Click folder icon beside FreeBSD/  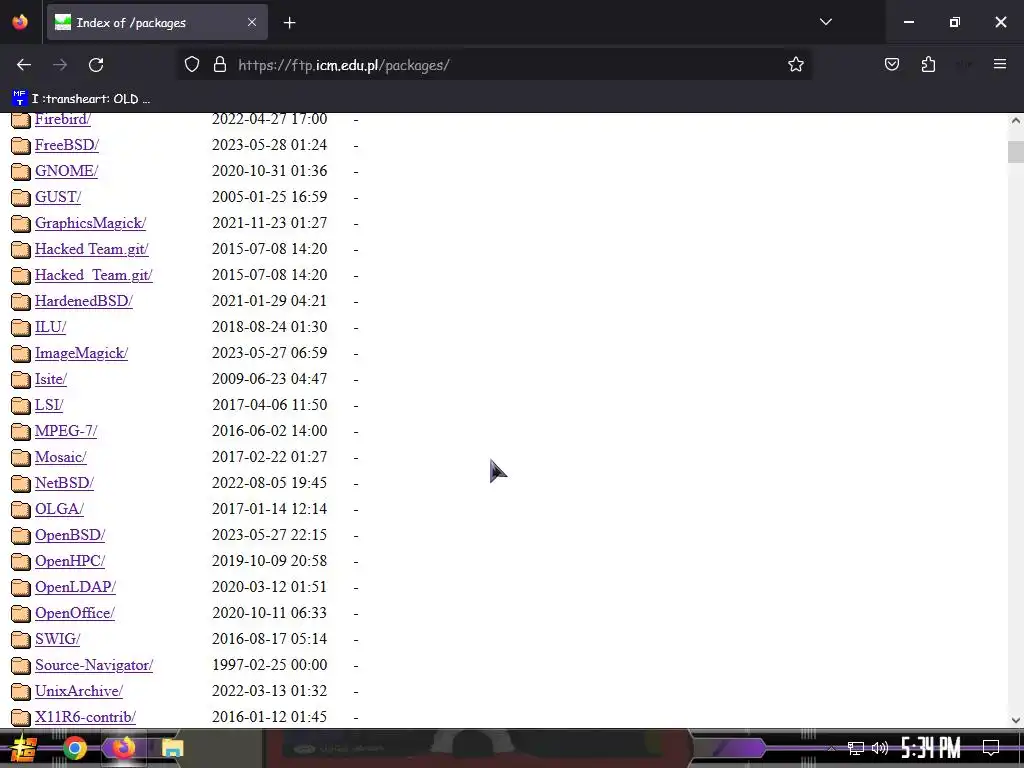[x=21, y=145]
